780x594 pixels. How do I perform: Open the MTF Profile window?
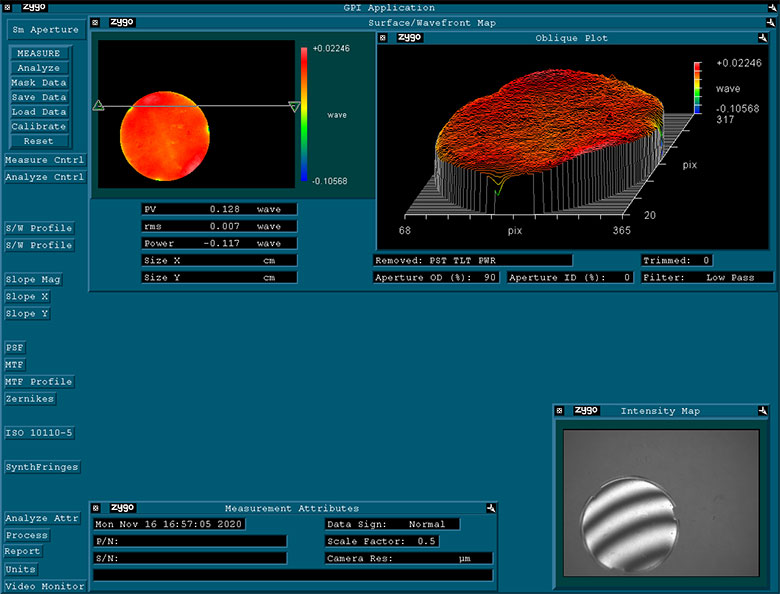point(39,382)
